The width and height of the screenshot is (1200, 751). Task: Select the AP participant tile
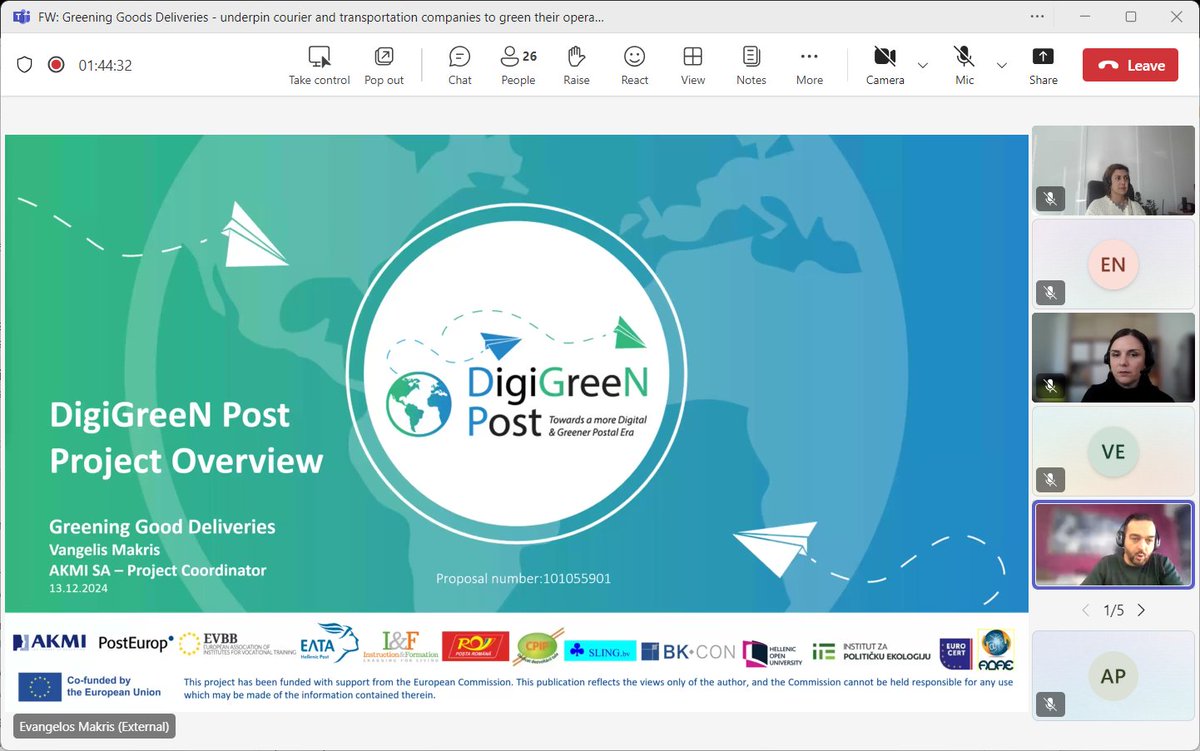pos(1113,676)
